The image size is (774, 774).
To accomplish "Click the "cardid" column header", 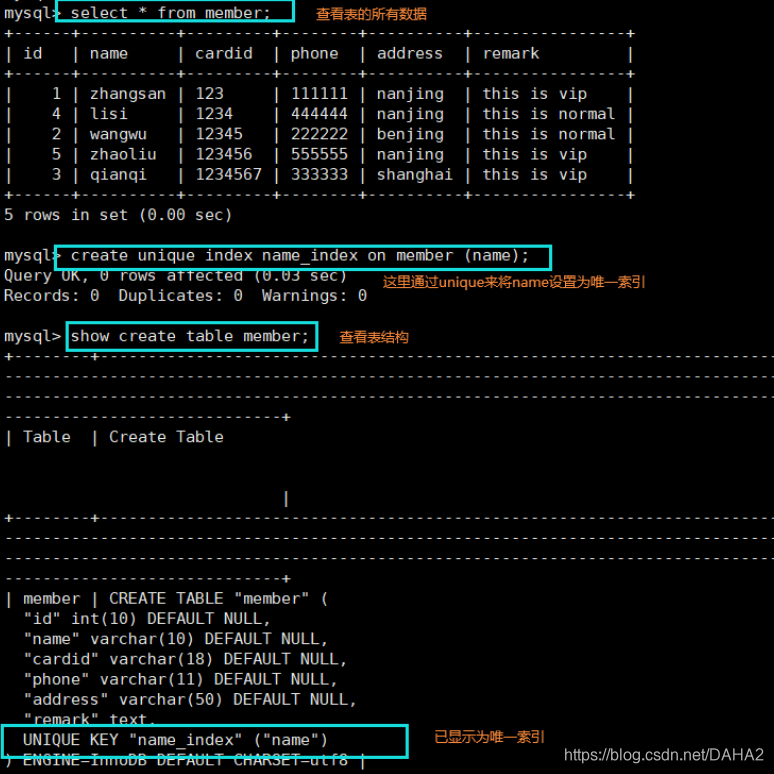I will click(224, 53).
